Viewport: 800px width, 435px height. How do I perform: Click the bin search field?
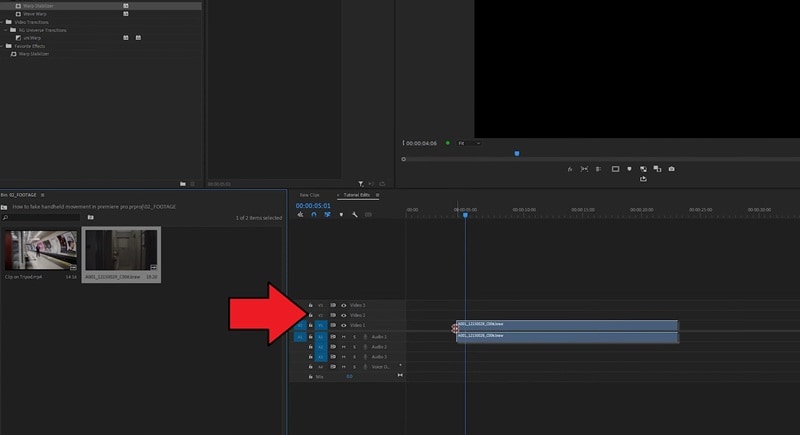(42, 218)
